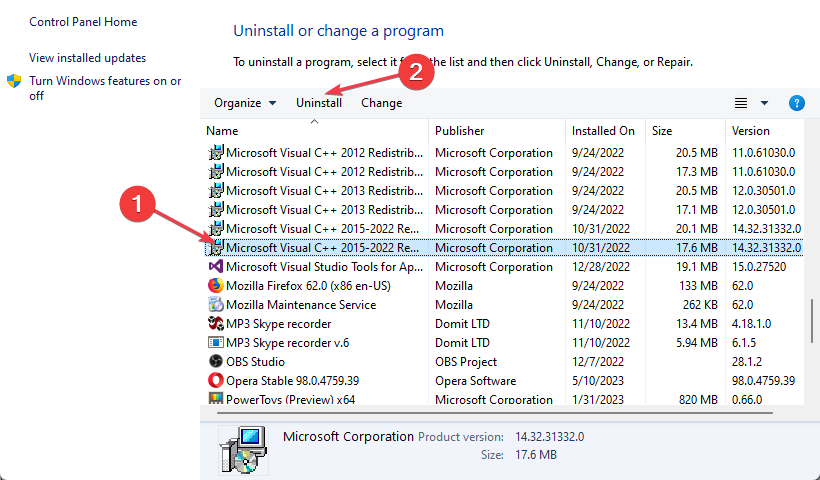Click the 12/7/2022 installed date cell
The width and height of the screenshot is (820, 480).
[x=598, y=362]
